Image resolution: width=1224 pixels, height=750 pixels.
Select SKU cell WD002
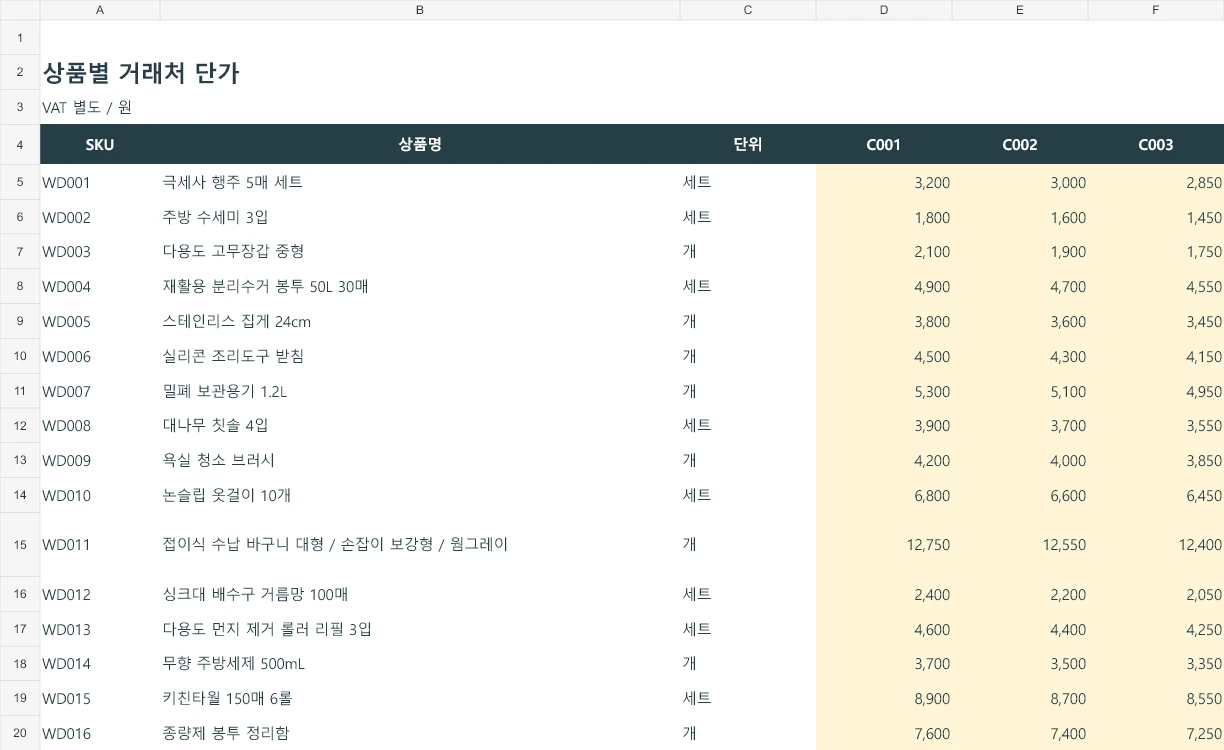100,217
